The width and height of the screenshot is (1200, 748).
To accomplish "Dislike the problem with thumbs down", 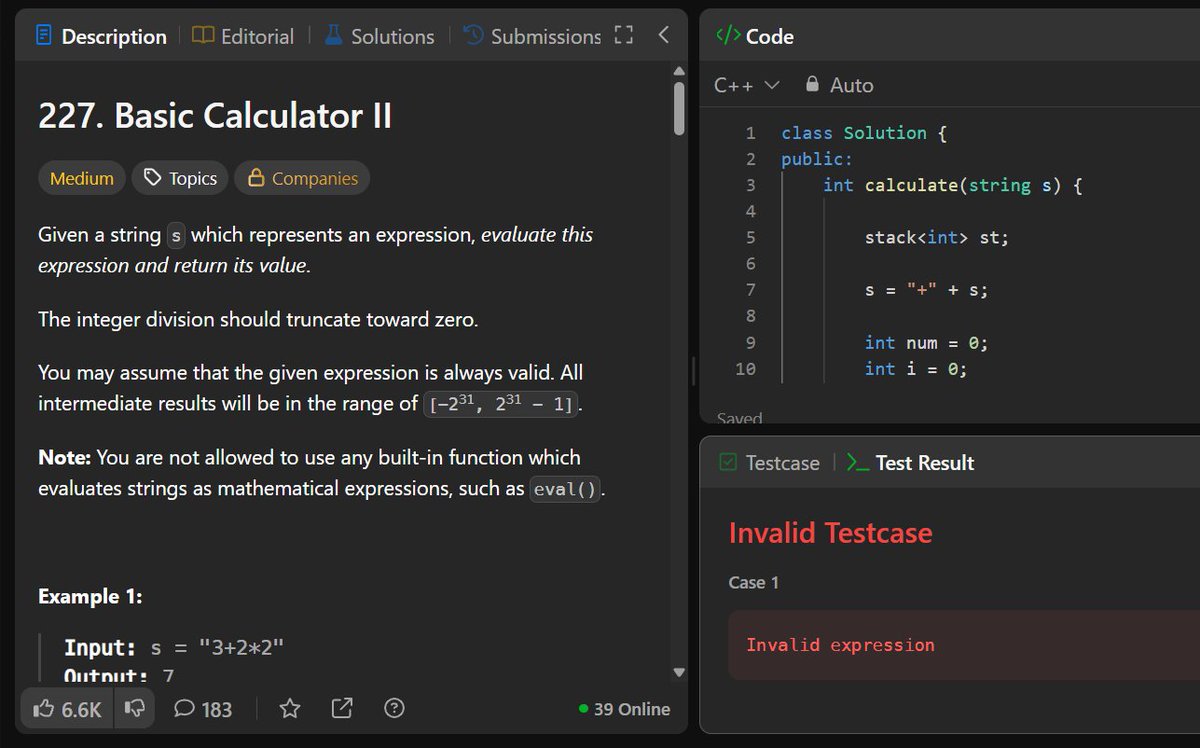I will tap(133, 709).
